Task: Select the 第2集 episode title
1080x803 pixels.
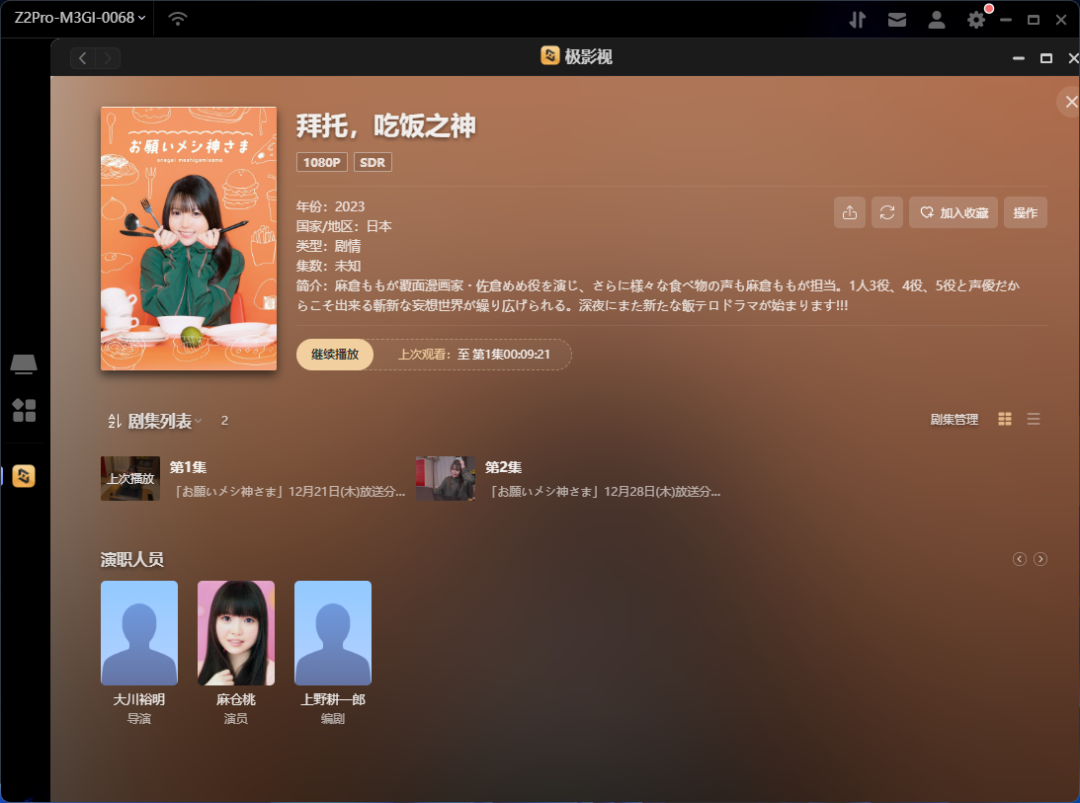Action: tap(503, 467)
